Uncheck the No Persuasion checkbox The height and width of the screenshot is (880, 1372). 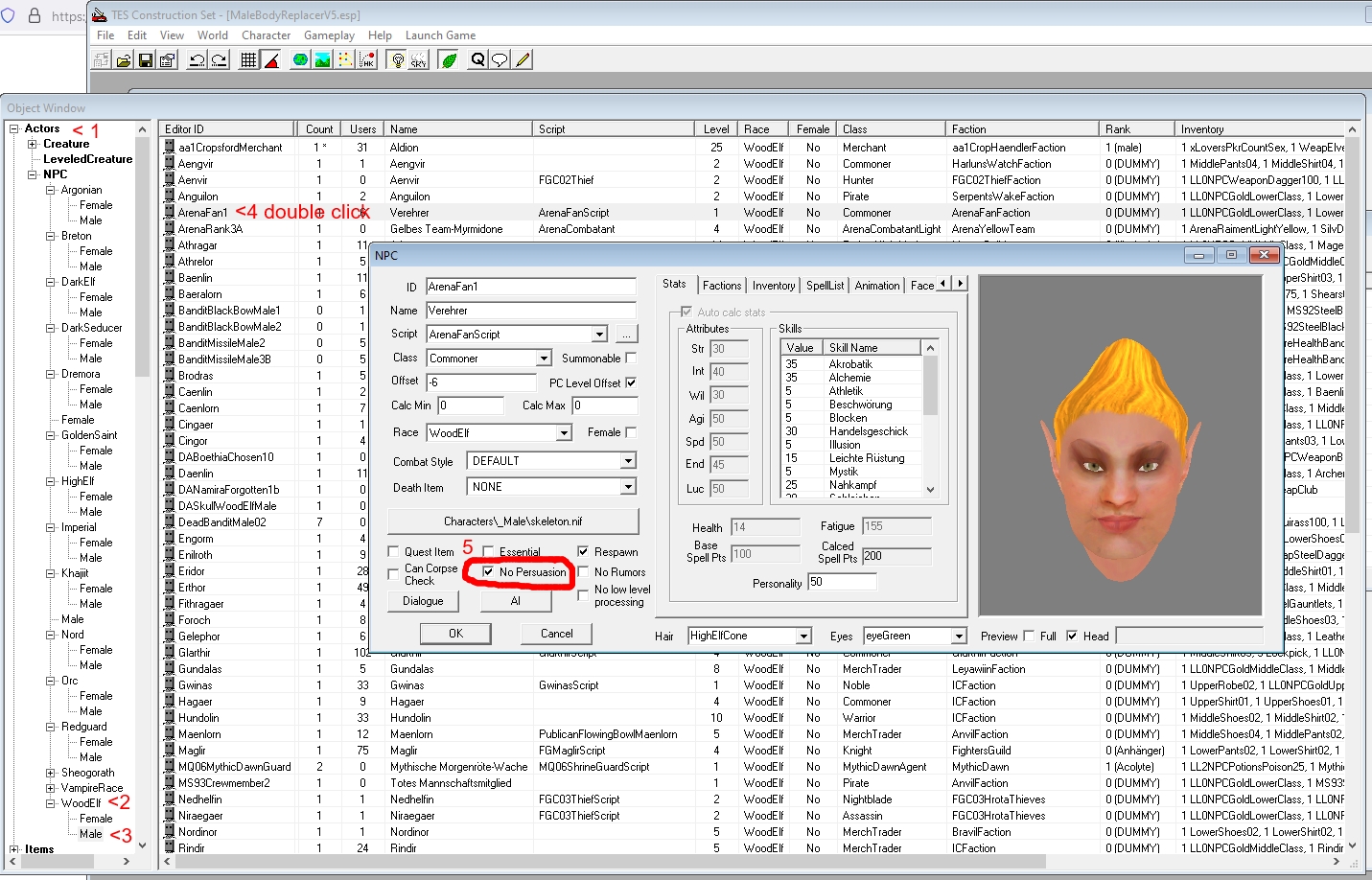pos(488,572)
